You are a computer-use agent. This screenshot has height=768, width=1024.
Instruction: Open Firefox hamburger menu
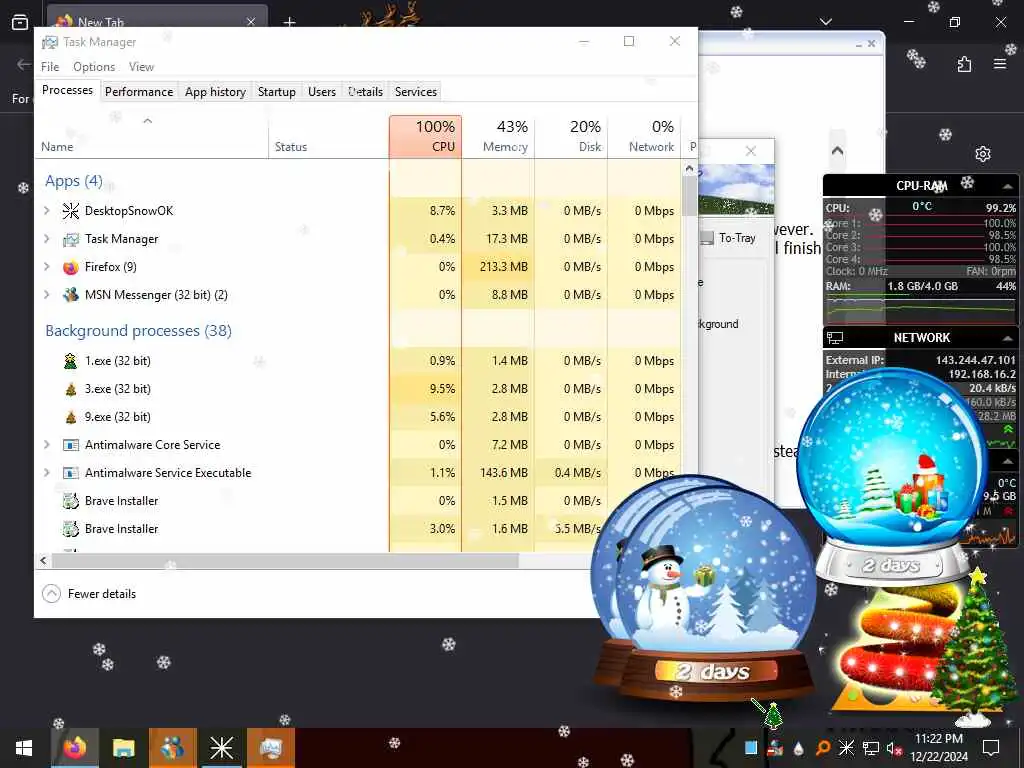1000,64
